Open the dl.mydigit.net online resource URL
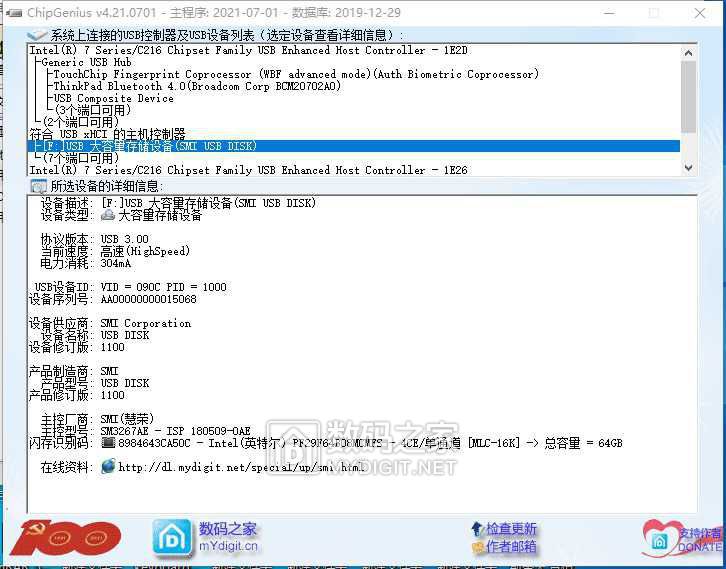 pos(242,467)
